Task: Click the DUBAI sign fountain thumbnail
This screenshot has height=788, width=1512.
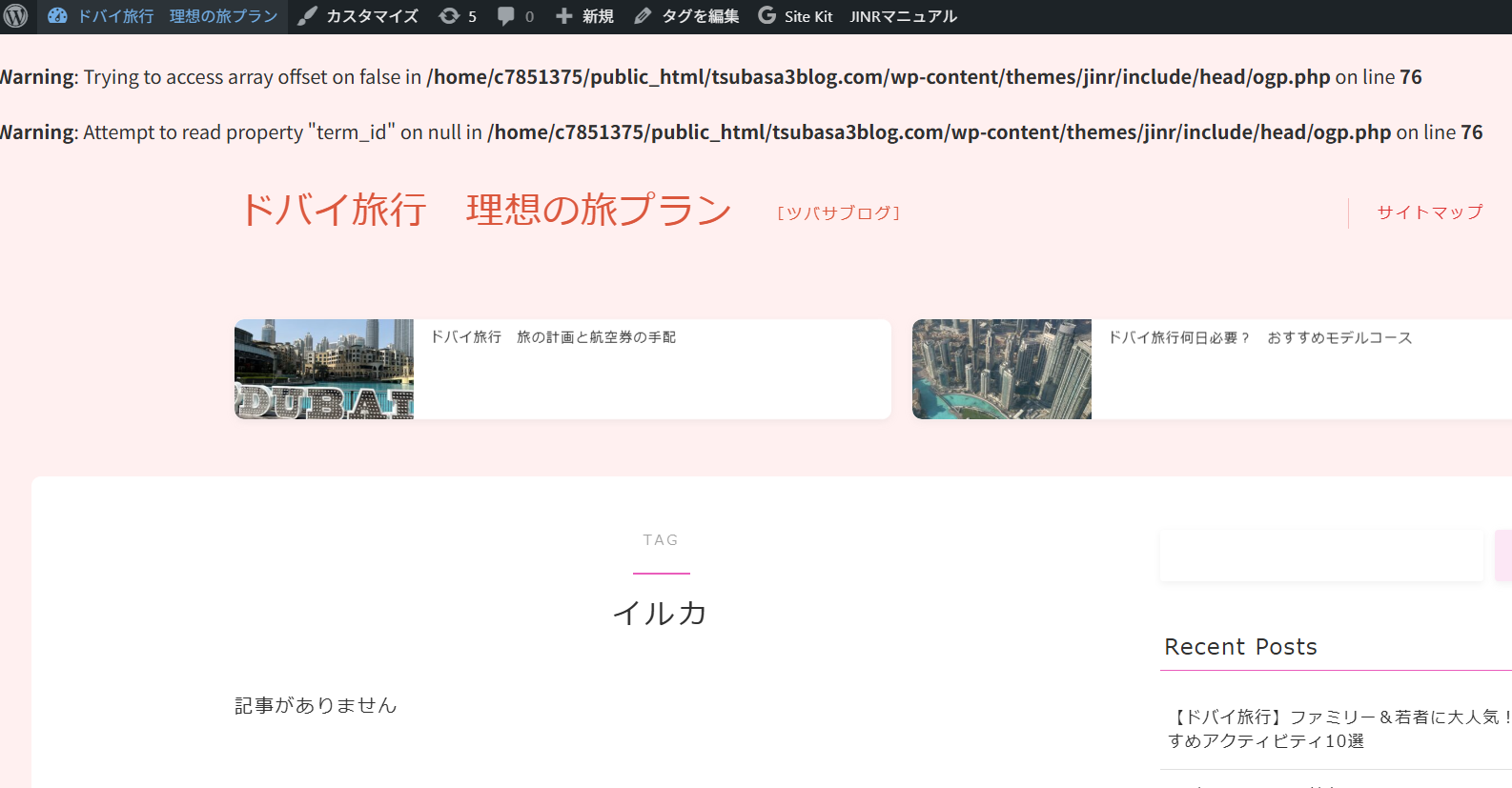Action: pyautogui.click(x=324, y=370)
